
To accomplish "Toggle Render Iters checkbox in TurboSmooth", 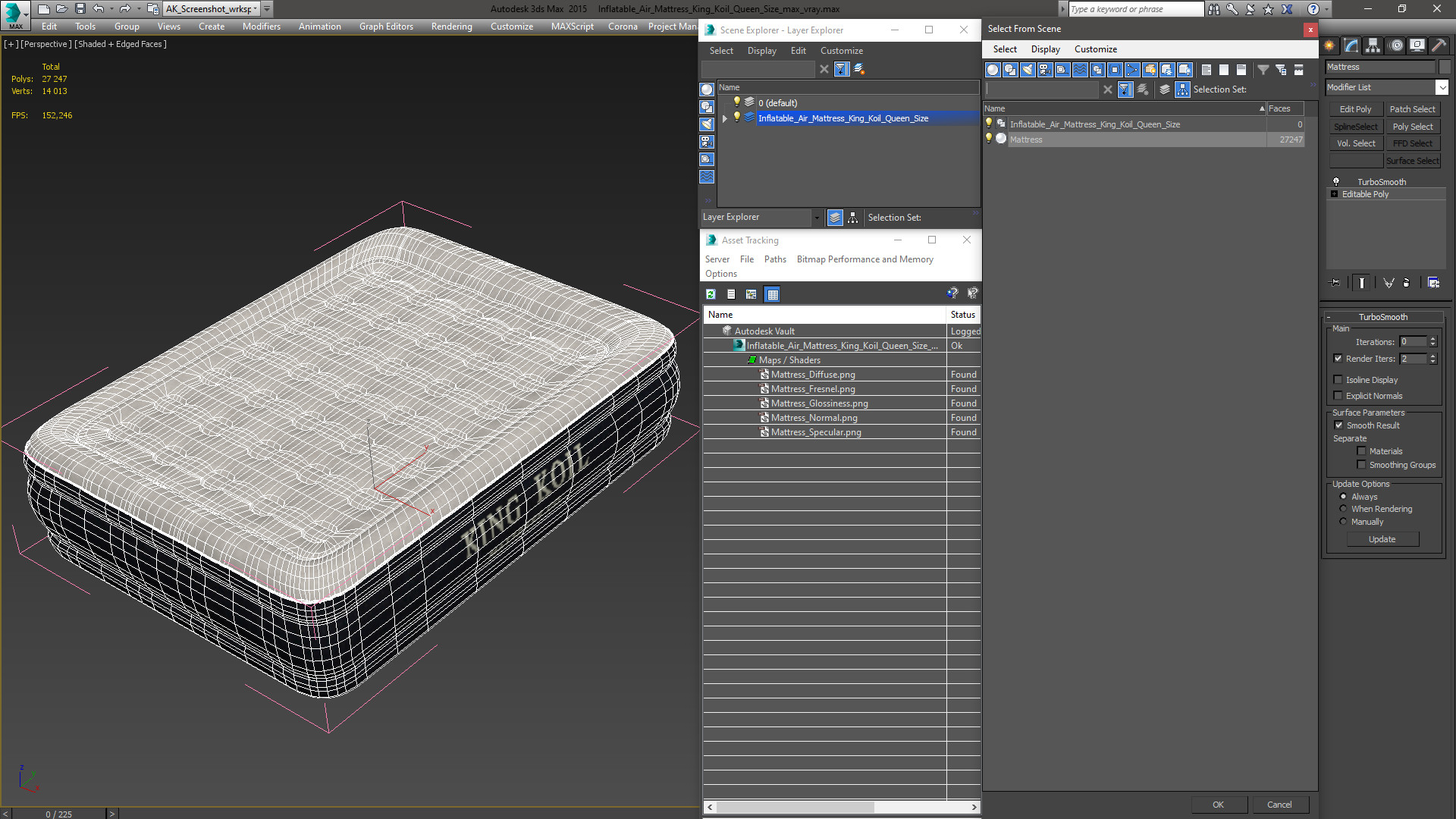I will tap(1338, 359).
